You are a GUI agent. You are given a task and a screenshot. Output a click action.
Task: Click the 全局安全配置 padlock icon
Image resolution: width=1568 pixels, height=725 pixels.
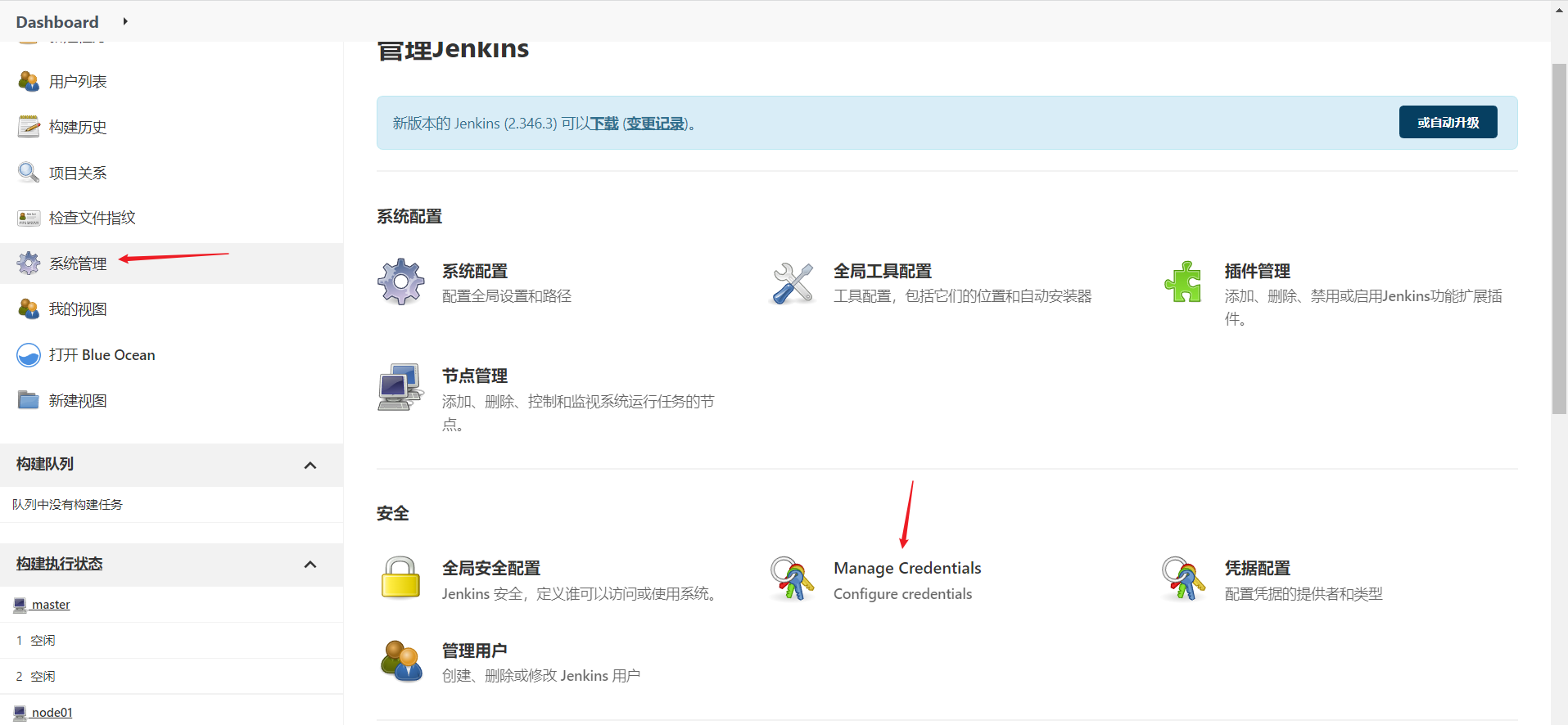click(x=400, y=577)
